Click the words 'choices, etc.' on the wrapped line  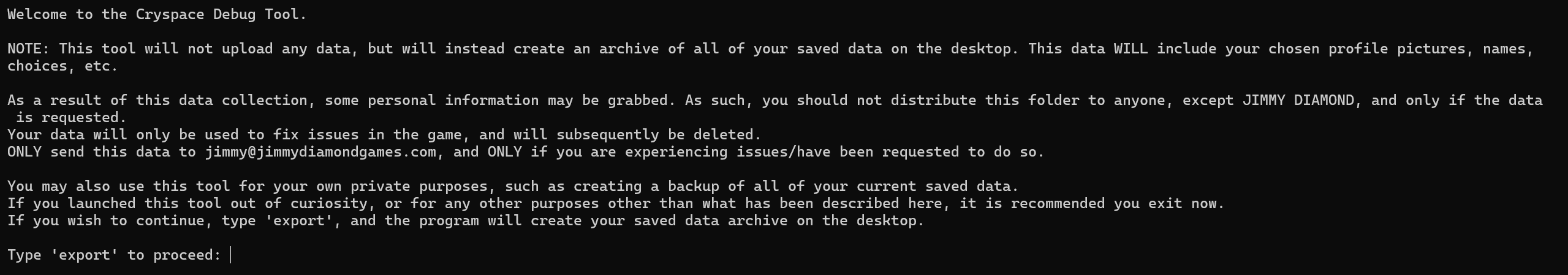[x=62, y=66]
